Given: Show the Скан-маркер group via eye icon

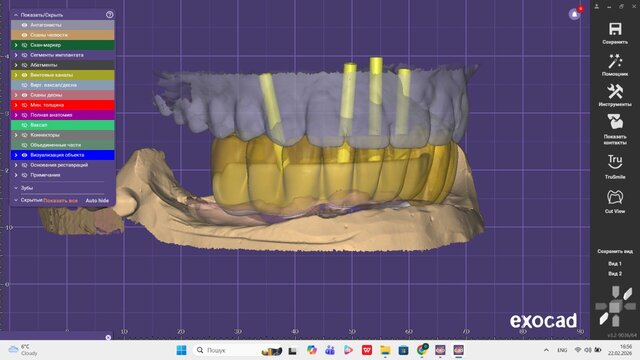Looking at the screenshot, I should (x=24, y=45).
